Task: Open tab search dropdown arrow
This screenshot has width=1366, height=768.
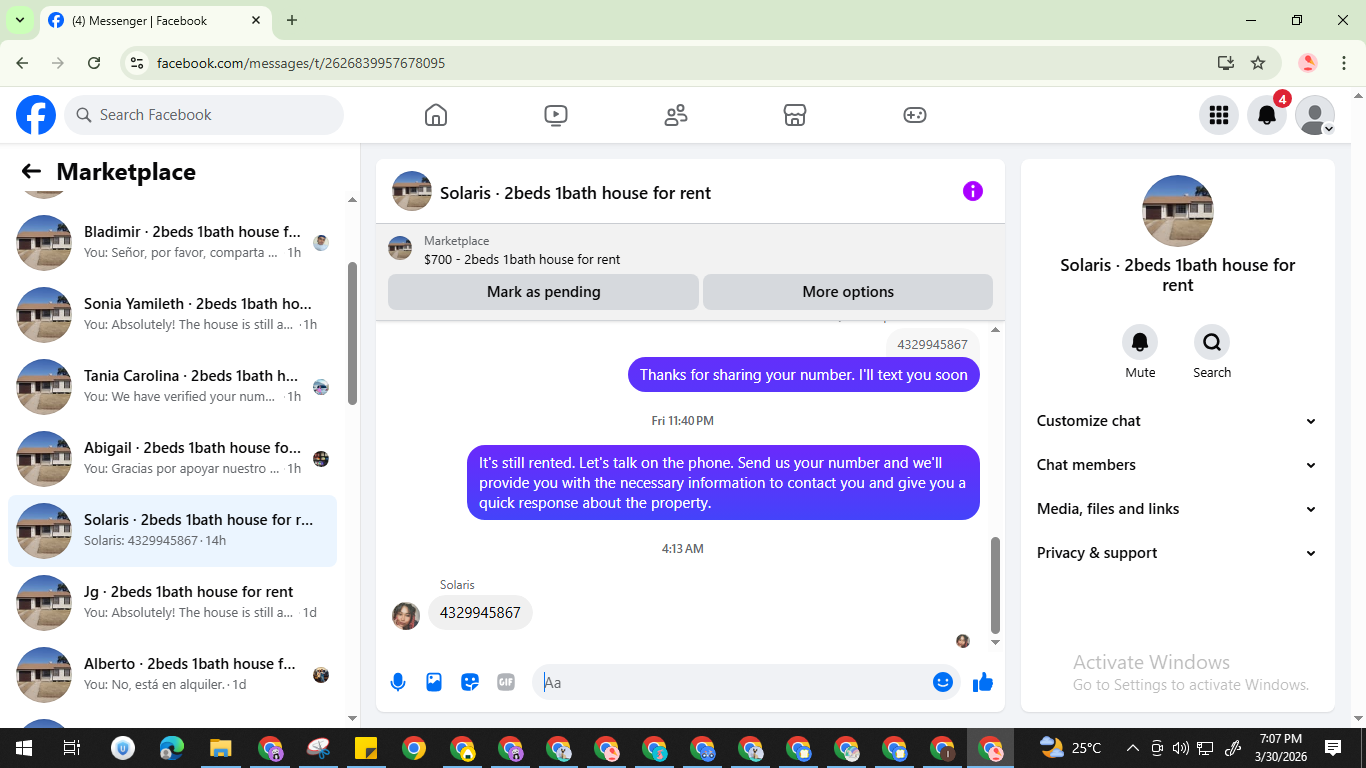Action: [x=20, y=20]
